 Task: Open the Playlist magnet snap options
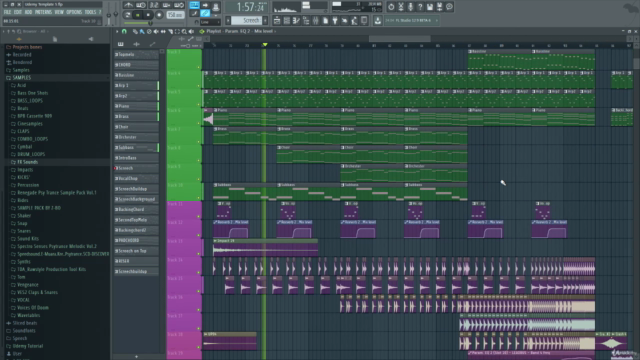(124, 31)
